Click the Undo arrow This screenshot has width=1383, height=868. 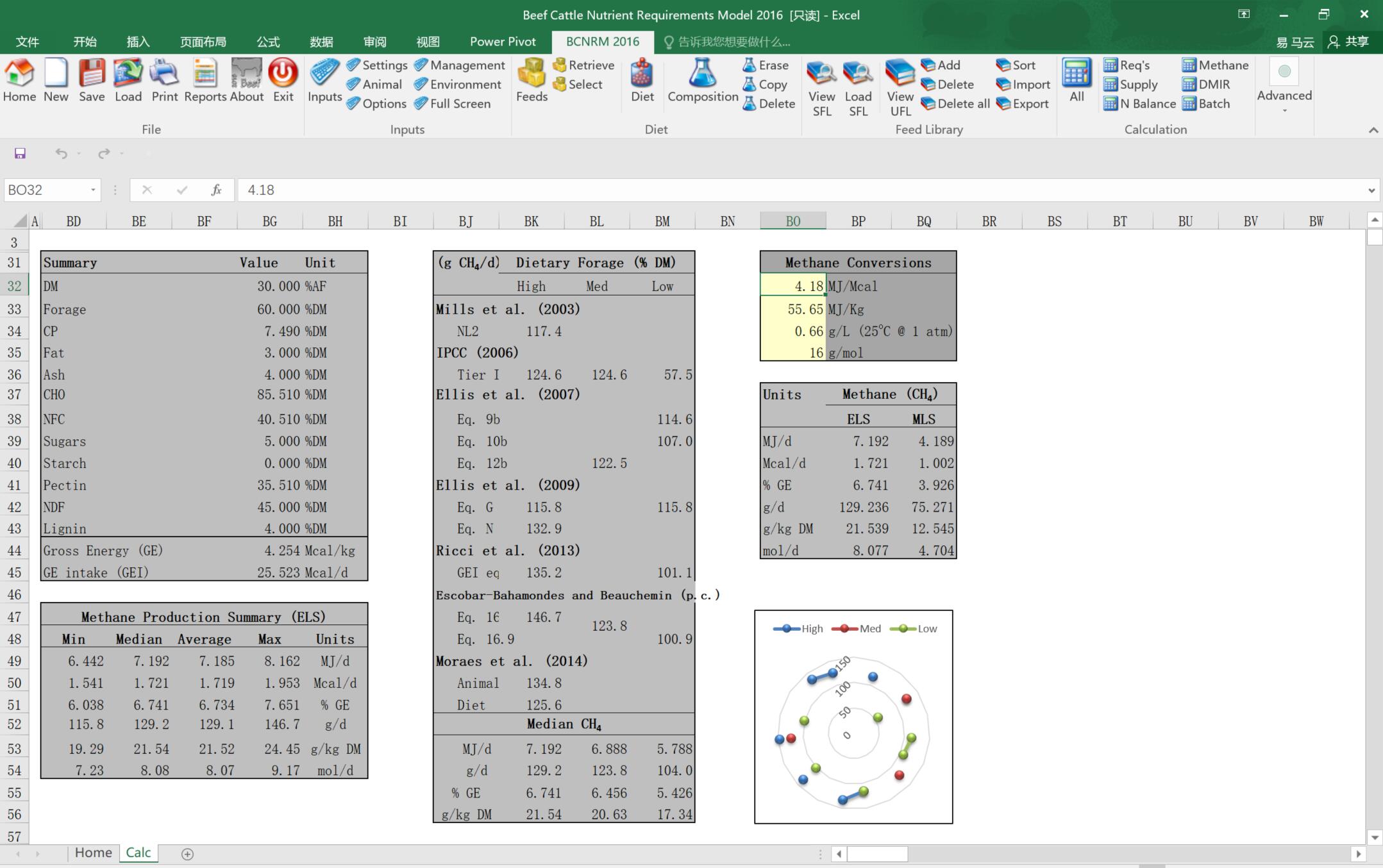click(x=61, y=153)
